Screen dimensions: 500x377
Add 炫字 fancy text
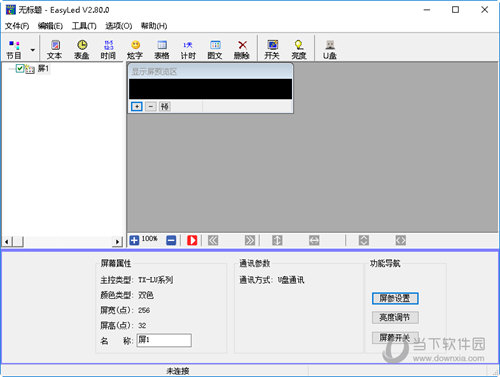[x=135, y=49]
